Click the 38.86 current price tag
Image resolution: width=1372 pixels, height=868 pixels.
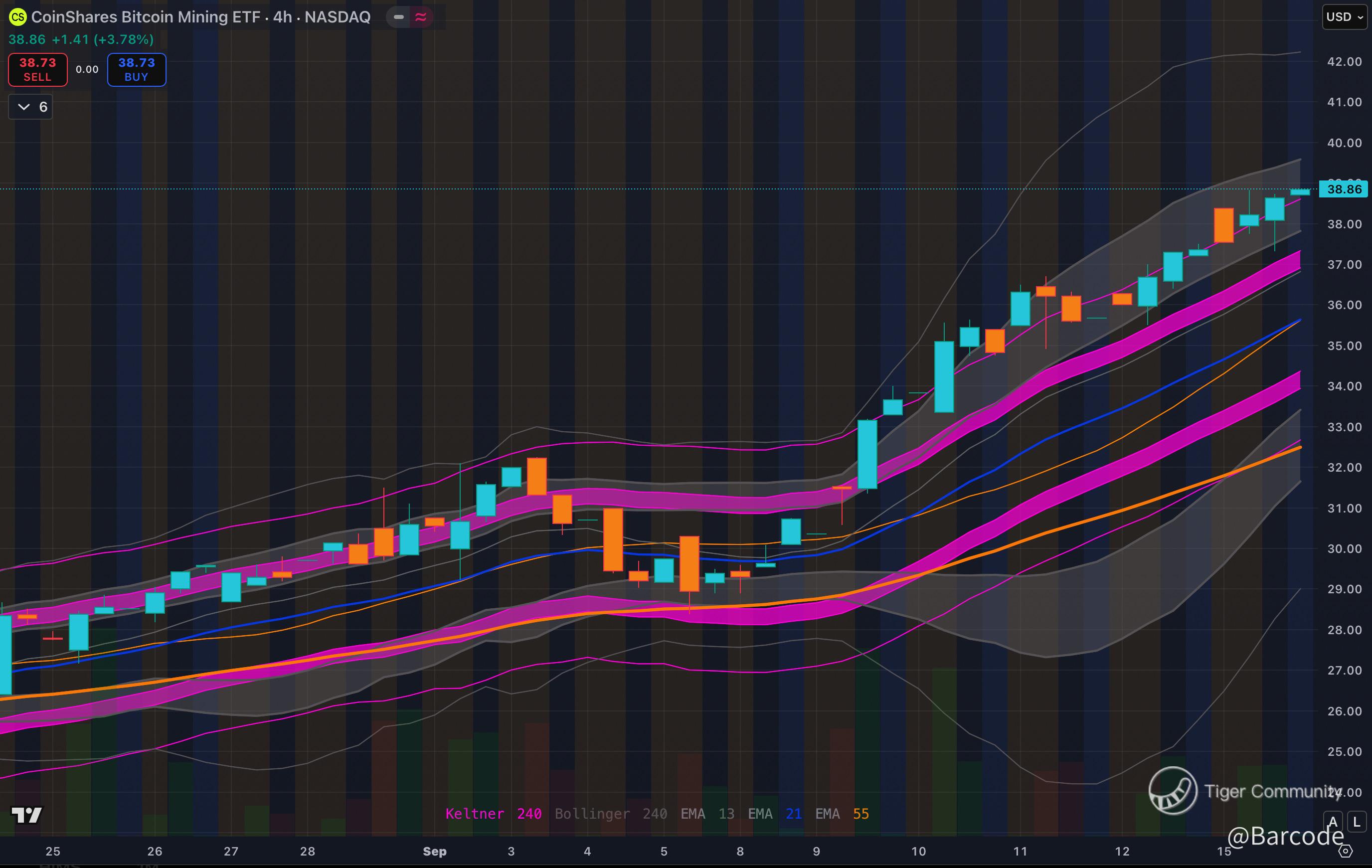(x=1344, y=189)
